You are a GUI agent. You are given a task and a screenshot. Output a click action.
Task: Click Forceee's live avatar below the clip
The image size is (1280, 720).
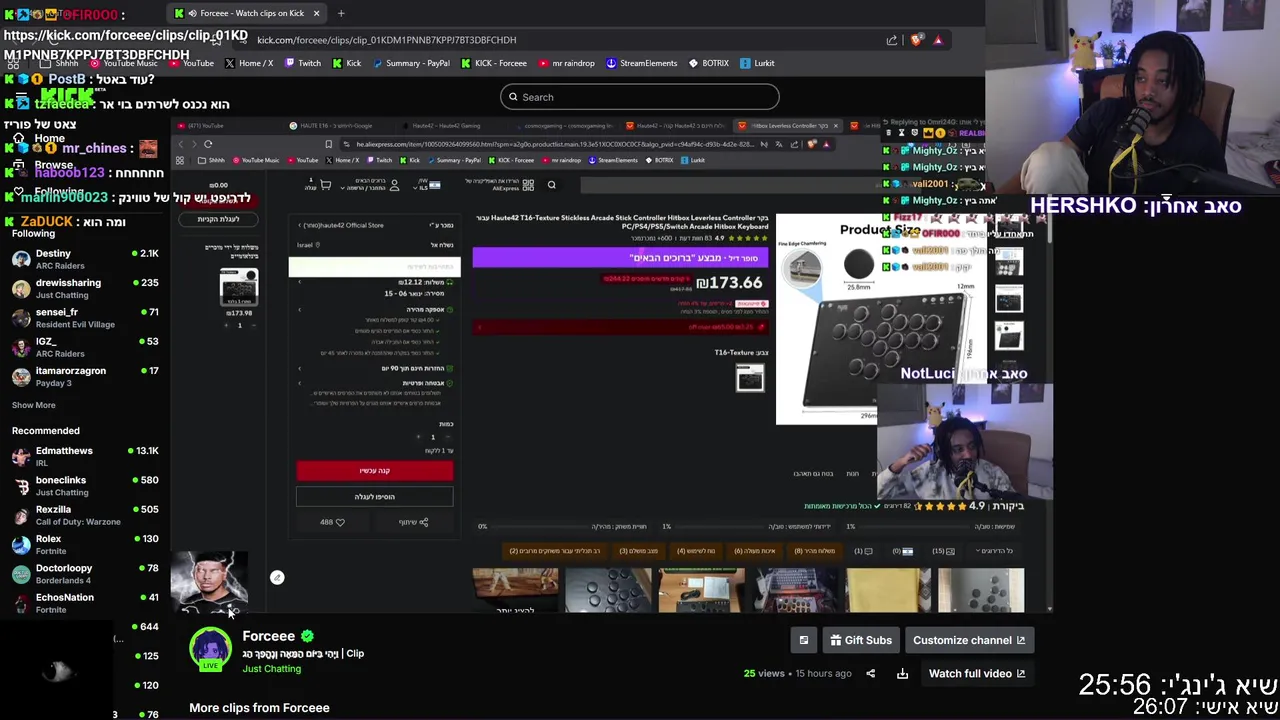(x=210, y=650)
